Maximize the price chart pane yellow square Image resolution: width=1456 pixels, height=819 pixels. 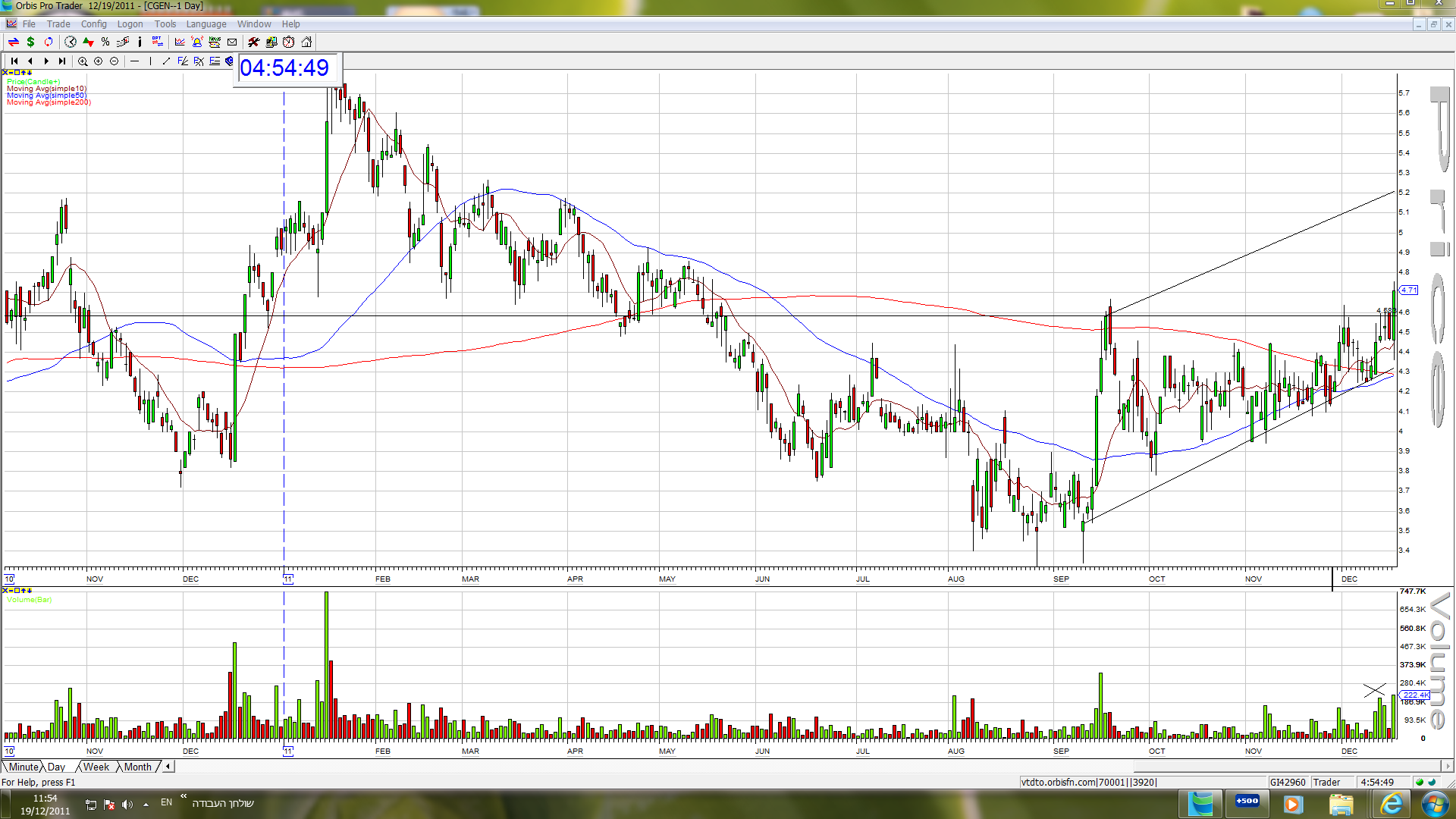[x=17, y=73]
